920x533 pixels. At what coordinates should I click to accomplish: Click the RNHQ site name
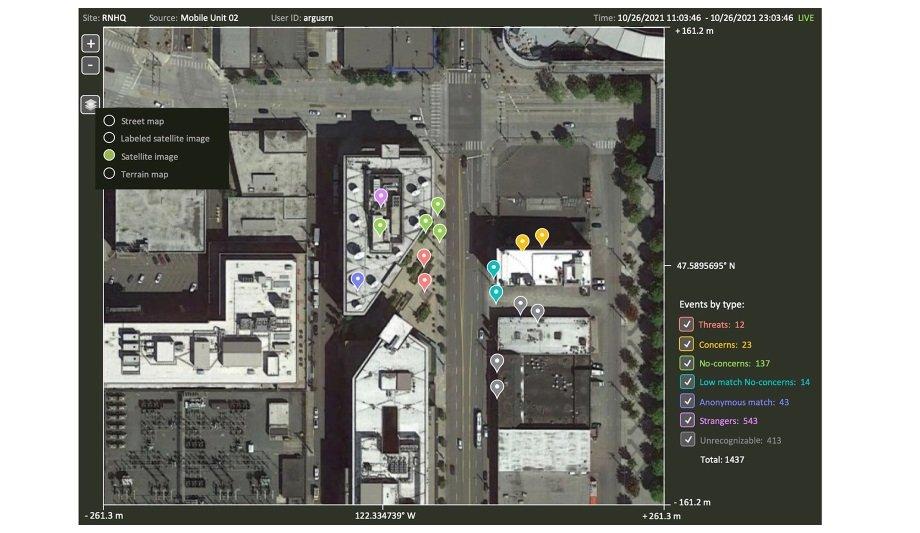point(115,18)
